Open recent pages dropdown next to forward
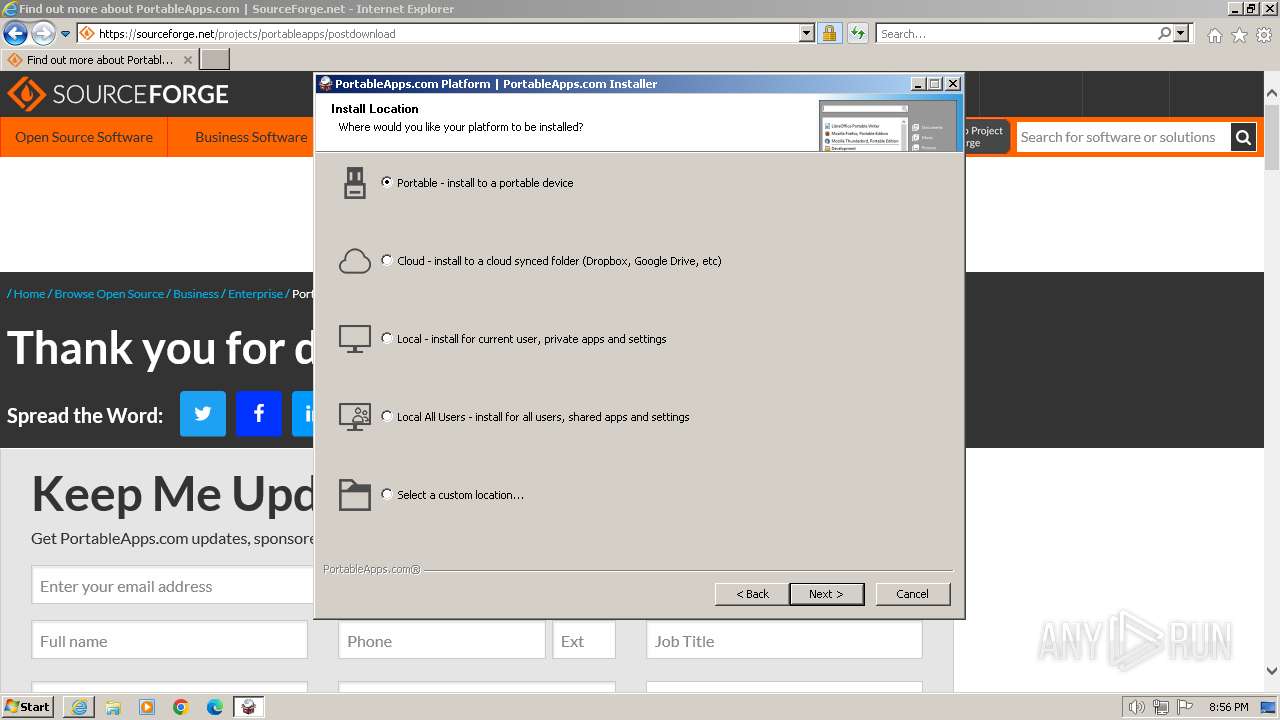The width and height of the screenshot is (1280, 720). pyautogui.click(x=66, y=34)
